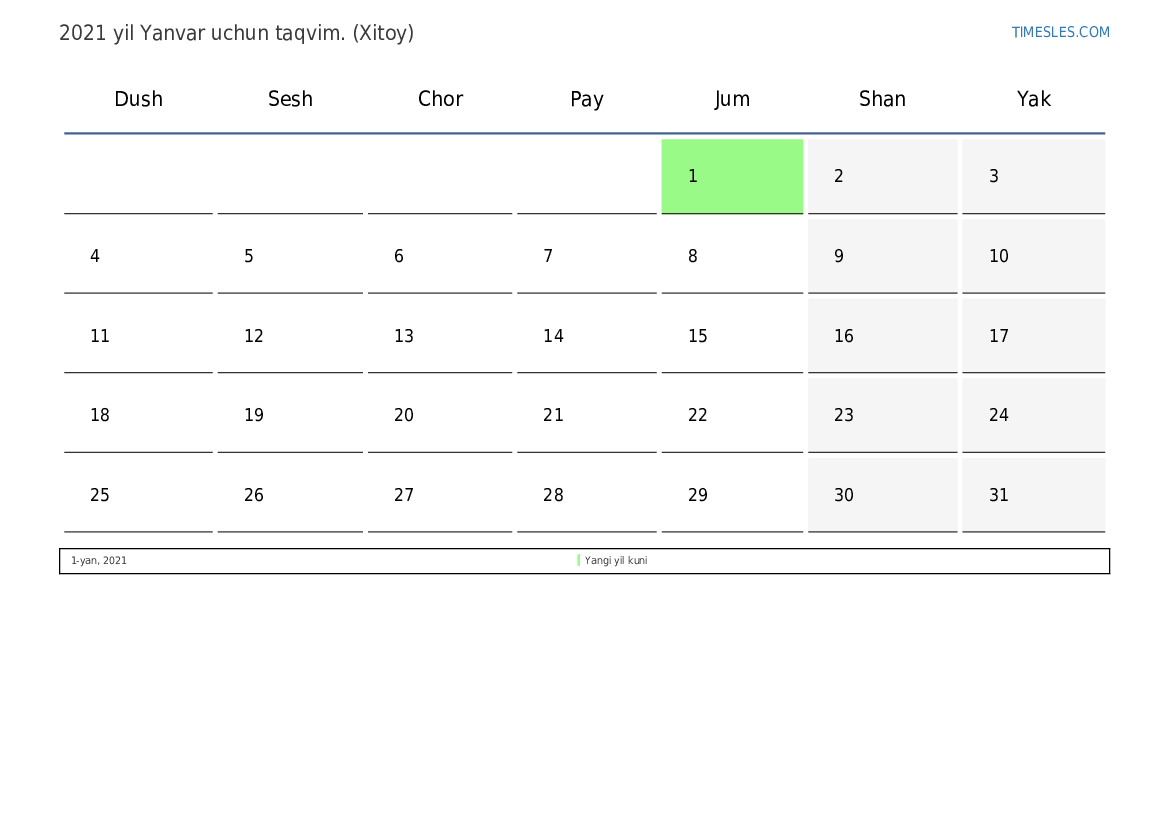Open the TIMESLES.COM link
This screenshot has height=827, width=1169.
click(1060, 32)
